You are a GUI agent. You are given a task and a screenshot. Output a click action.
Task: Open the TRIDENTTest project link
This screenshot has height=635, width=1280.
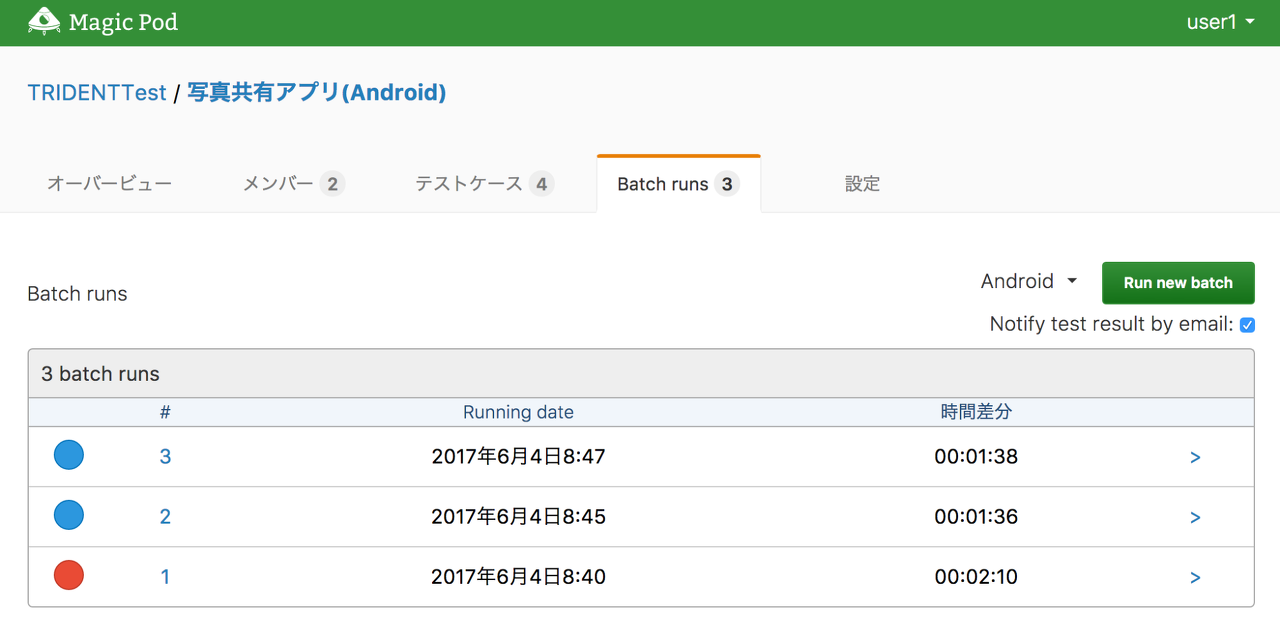pos(96,92)
